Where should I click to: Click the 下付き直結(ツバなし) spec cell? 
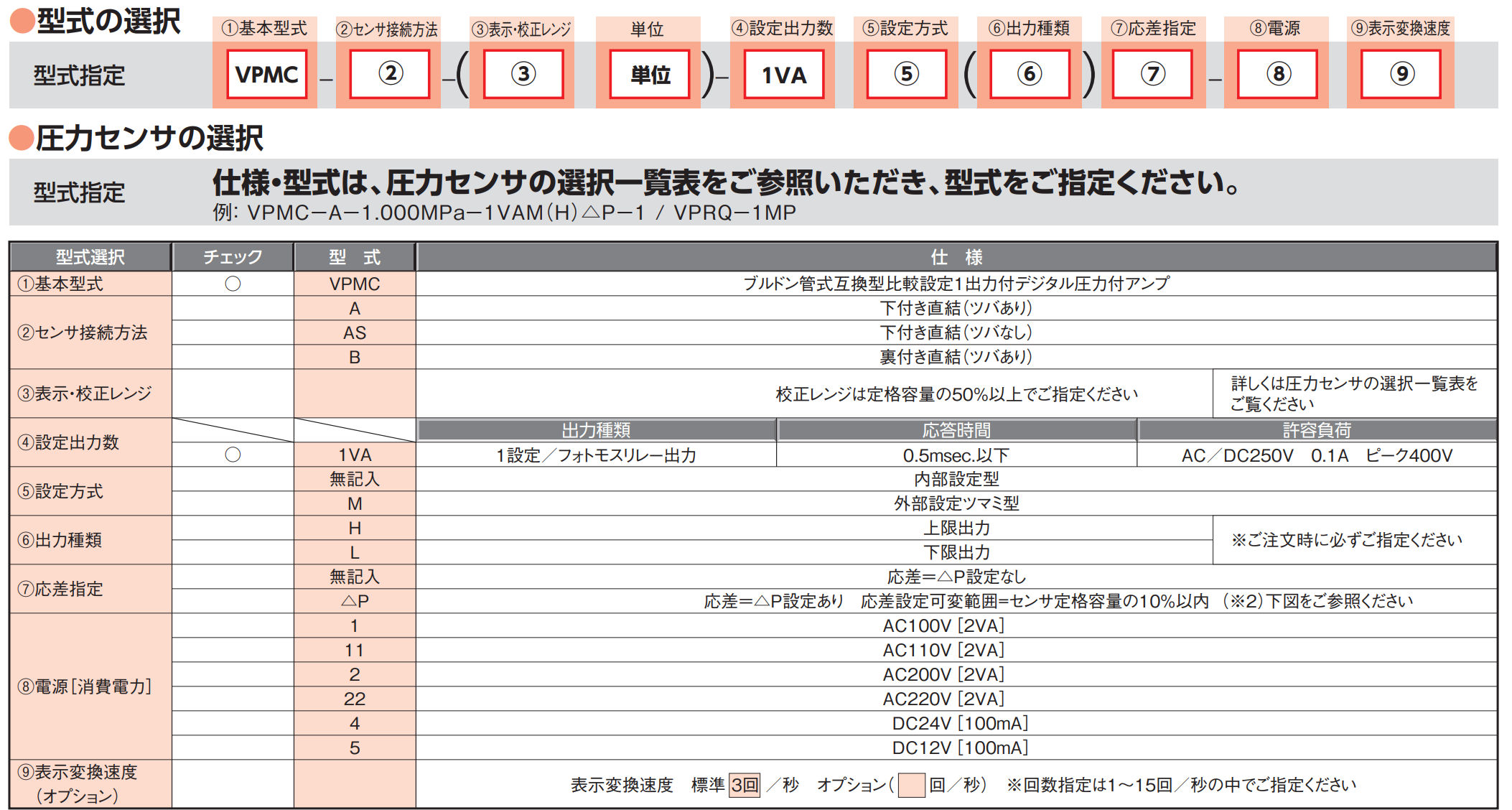pyautogui.click(x=956, y=332)
